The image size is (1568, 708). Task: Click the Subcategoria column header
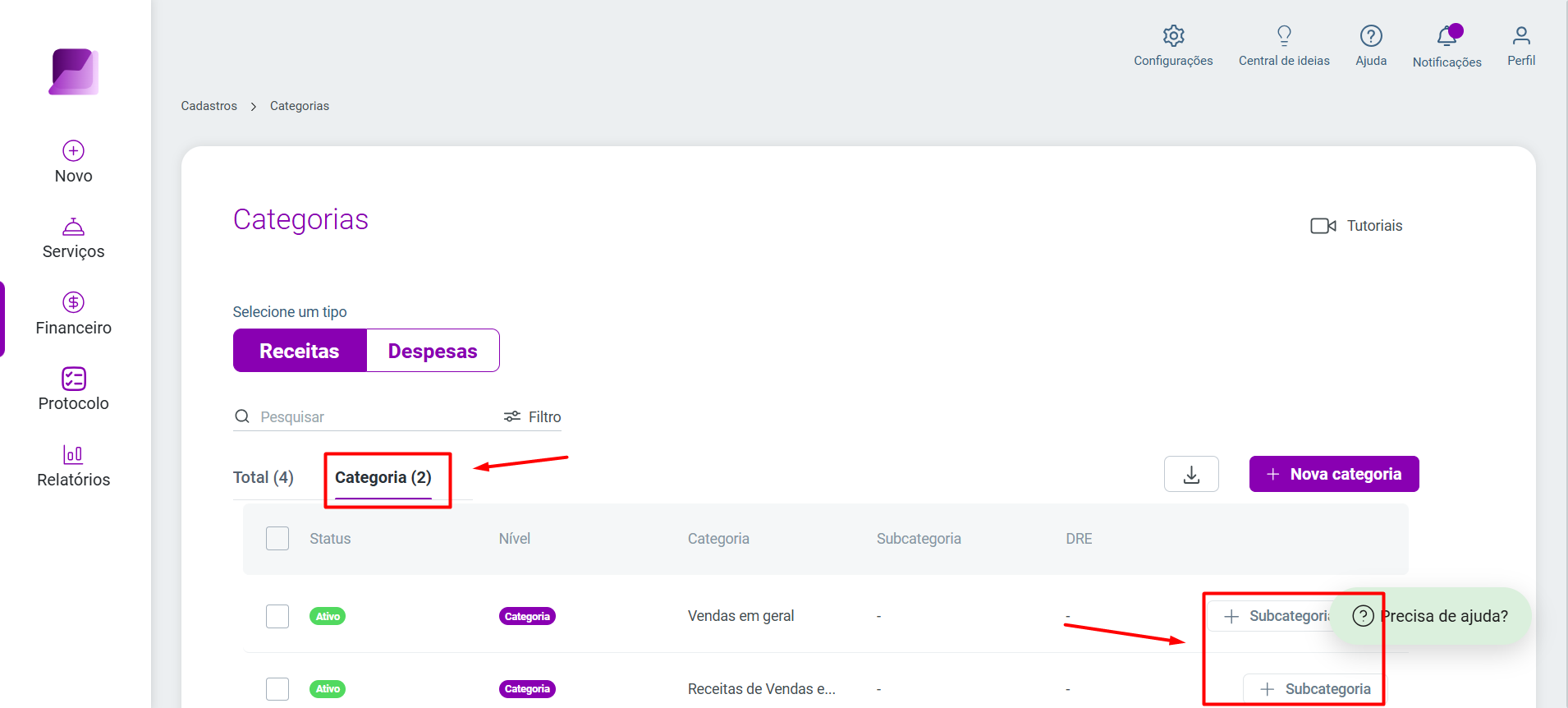pos(919,539)
